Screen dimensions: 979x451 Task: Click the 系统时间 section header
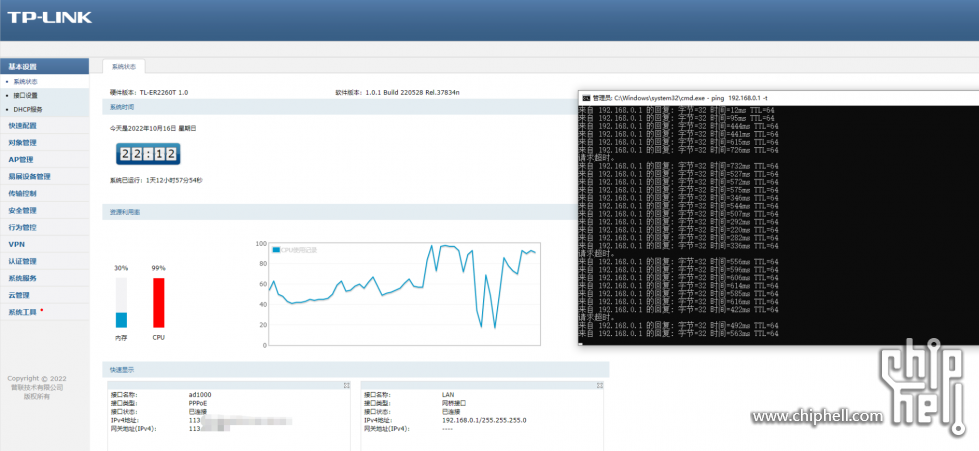[x=340, y=107]
